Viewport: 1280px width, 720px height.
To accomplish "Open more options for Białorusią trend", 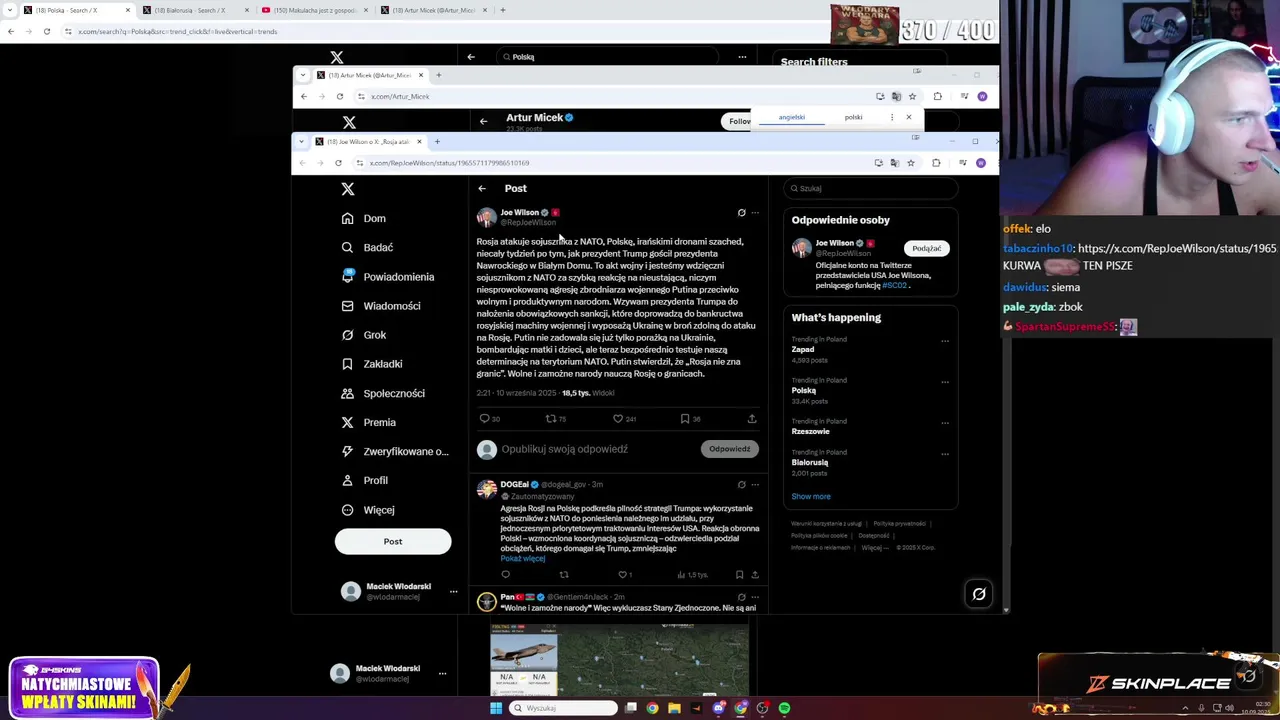I will click(945, 454).
